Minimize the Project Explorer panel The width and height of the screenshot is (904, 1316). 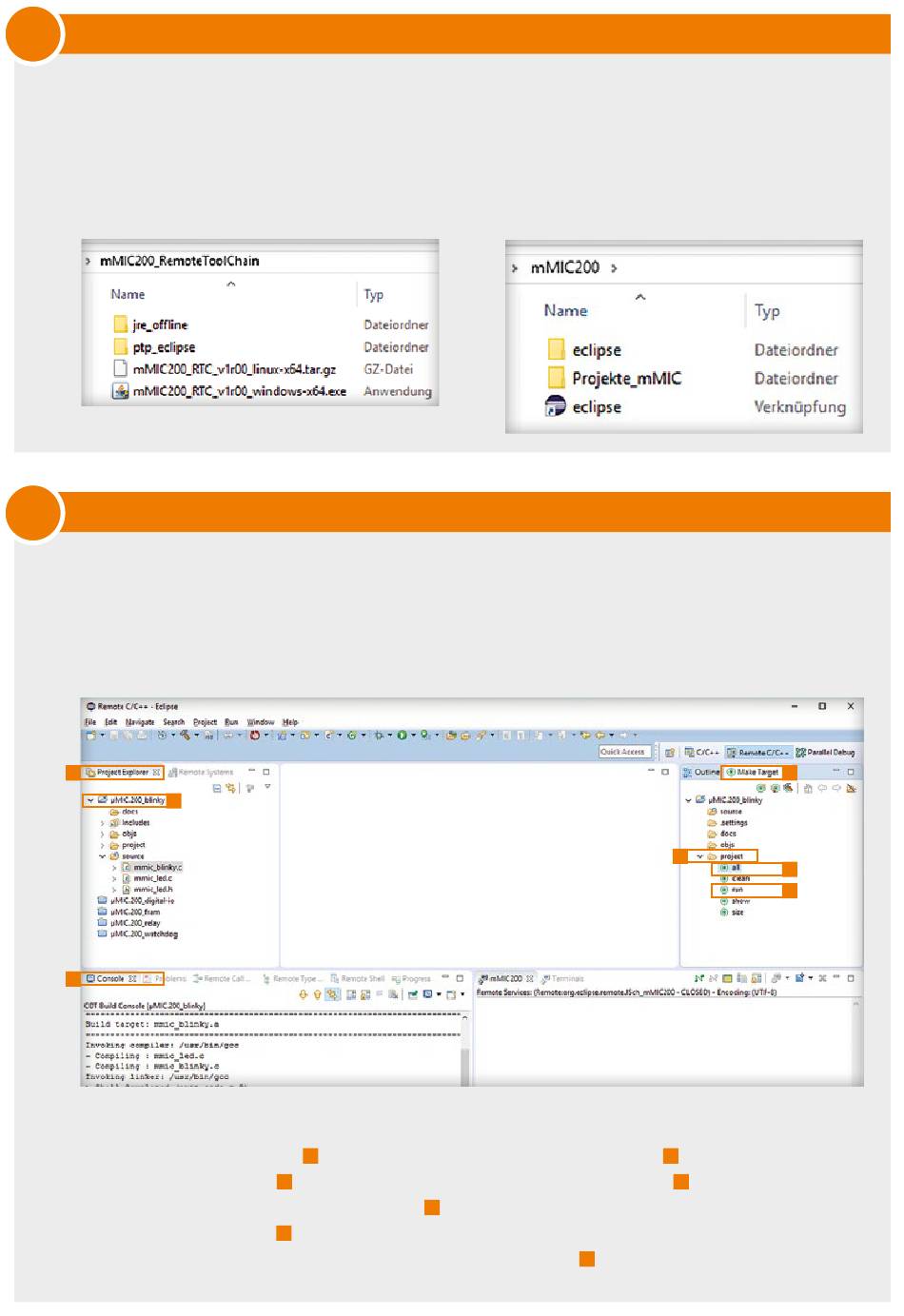click(251, 772)
